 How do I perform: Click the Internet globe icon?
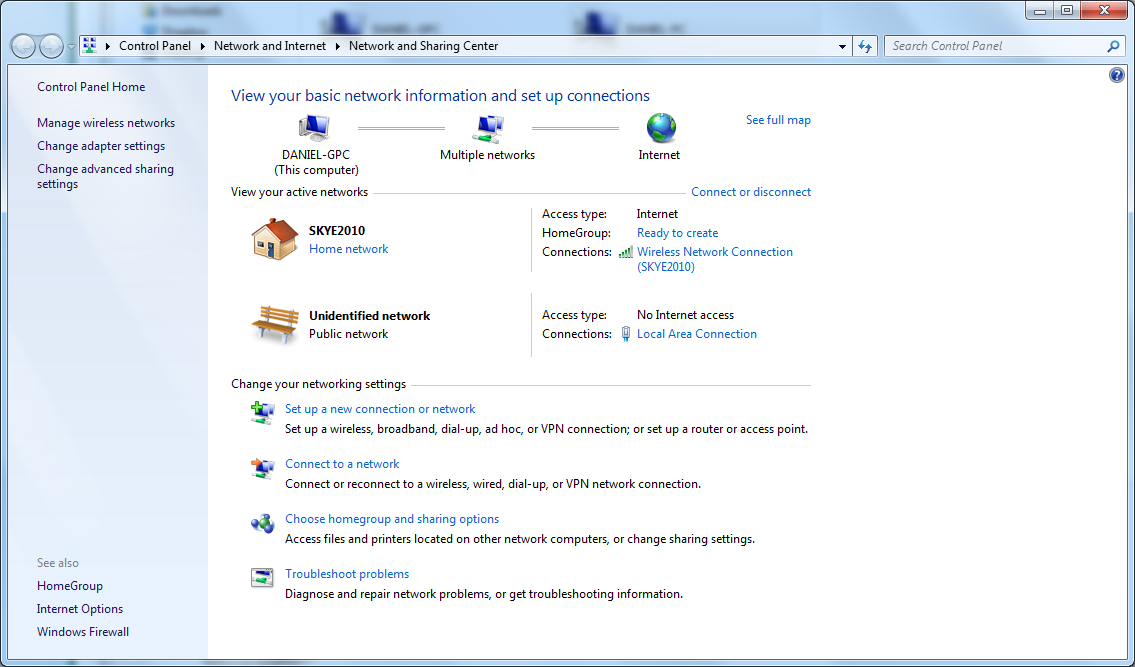click(x=661, y=128)
